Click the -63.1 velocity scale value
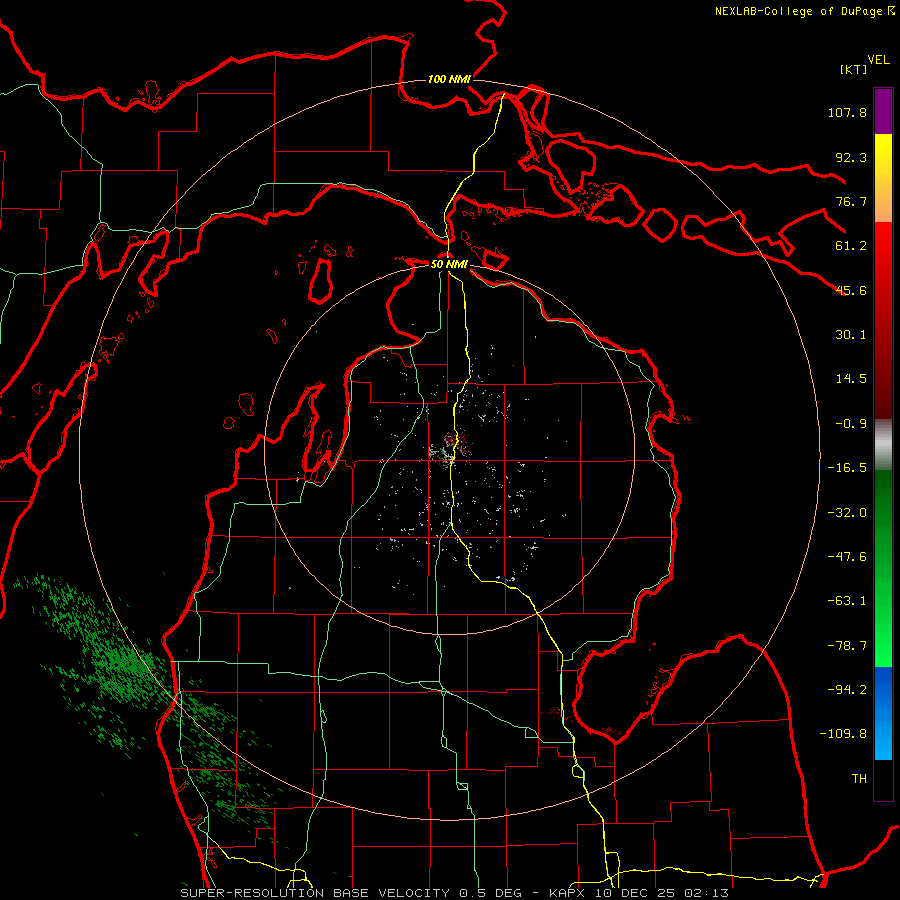Screen dimensions: 900x900 [x=847, y=601]
